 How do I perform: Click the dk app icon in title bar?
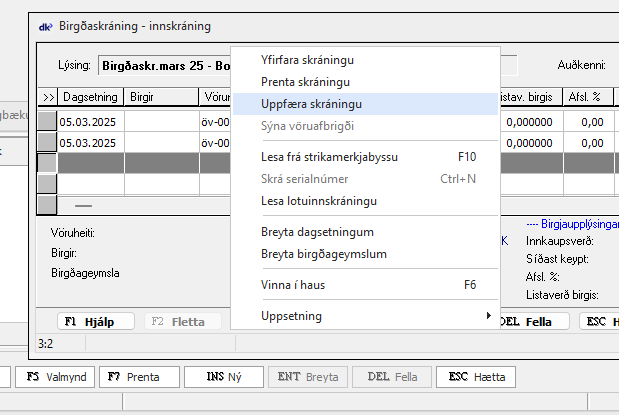point(45,25)
